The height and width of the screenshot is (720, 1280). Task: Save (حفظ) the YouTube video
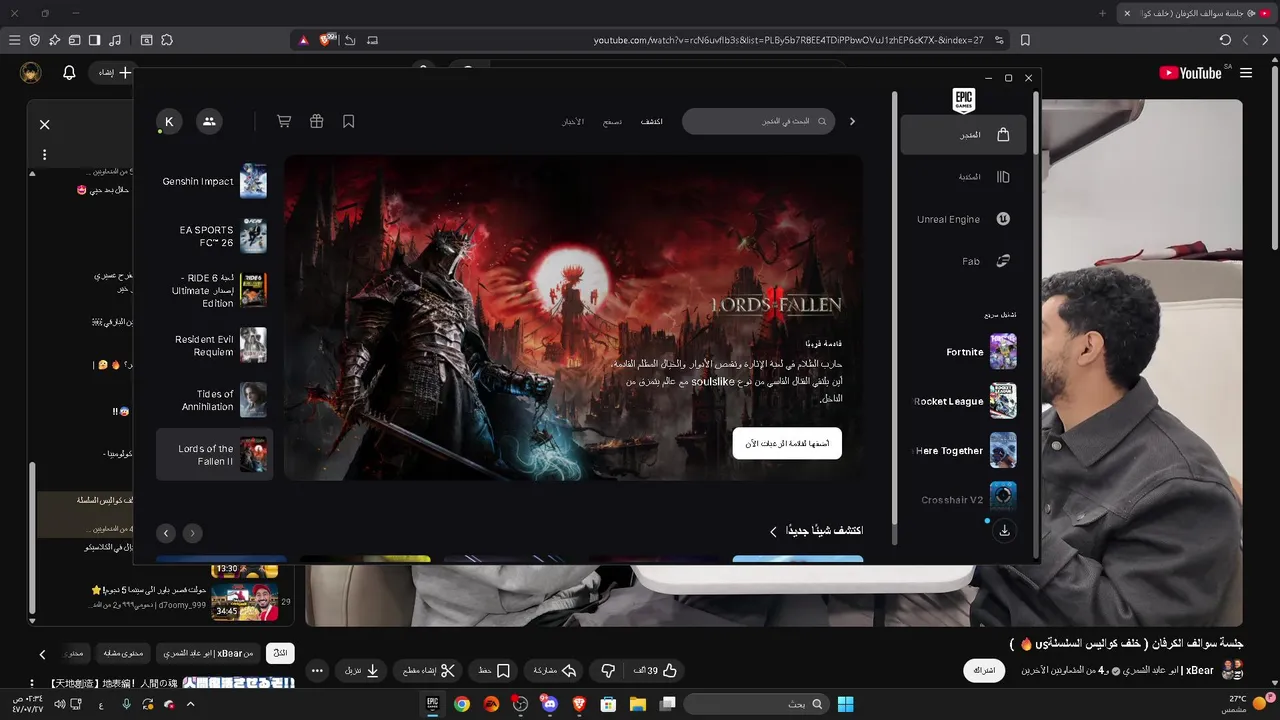[493, 671]
